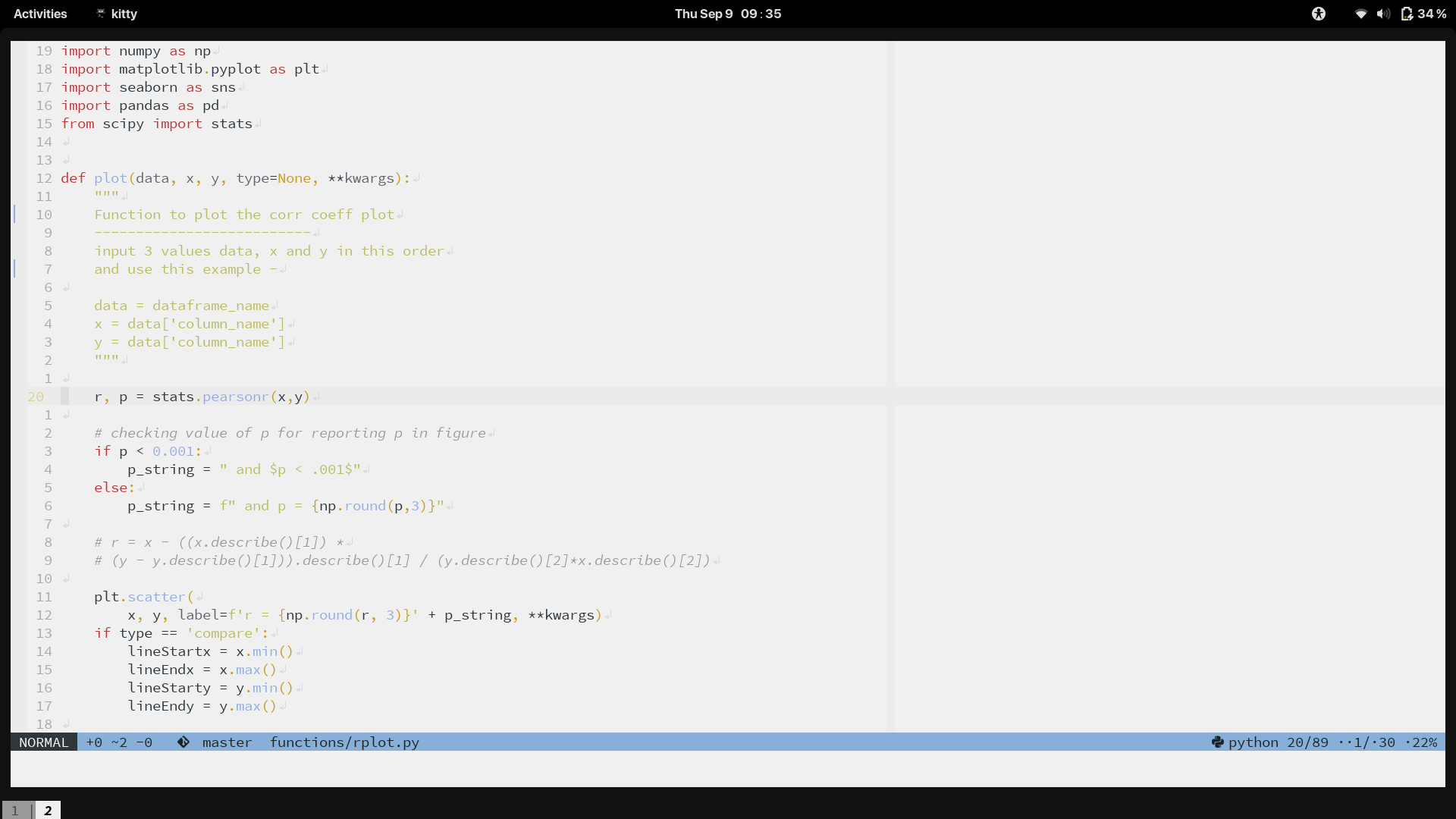Screen dimensions: 1456x819
Task: Toggle the git diff indicator '+0 ~2 -0'
Action: [x=118, y=742]
